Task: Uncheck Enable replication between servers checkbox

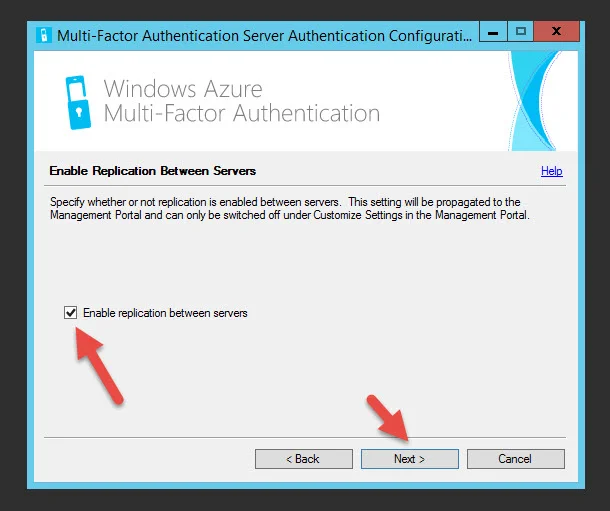Action: pyautogui.click(x=70, y=313)
